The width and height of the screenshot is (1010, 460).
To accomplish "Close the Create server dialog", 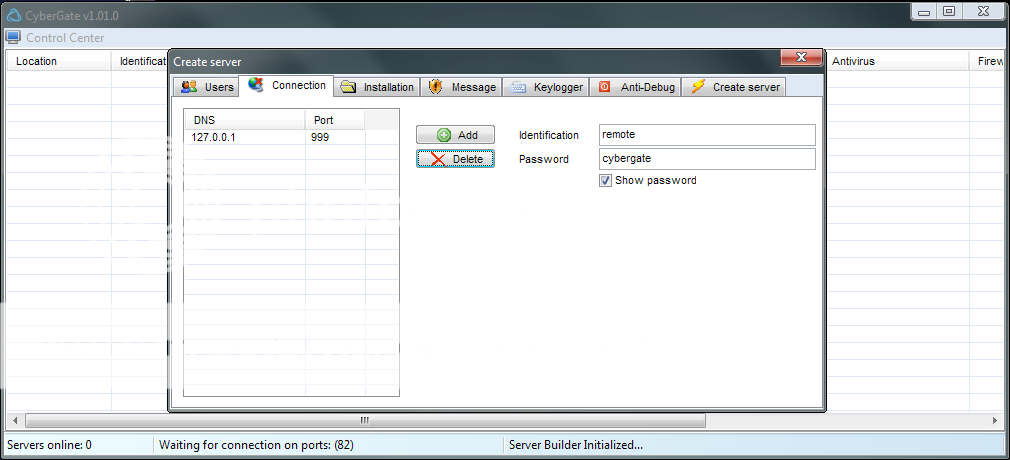I will [x=801, y=57].
